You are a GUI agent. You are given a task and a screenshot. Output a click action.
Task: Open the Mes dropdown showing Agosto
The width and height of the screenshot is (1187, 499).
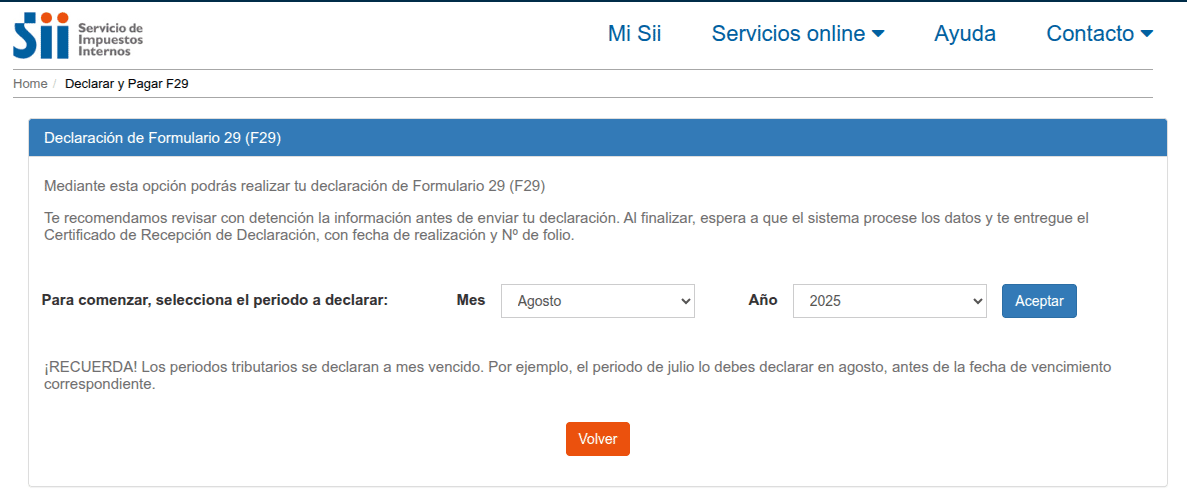click(598, 301)
